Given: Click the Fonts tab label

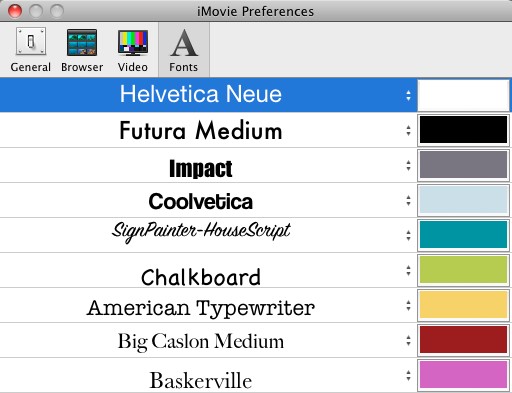Looking at the screenshot, I should click(184, 67).
